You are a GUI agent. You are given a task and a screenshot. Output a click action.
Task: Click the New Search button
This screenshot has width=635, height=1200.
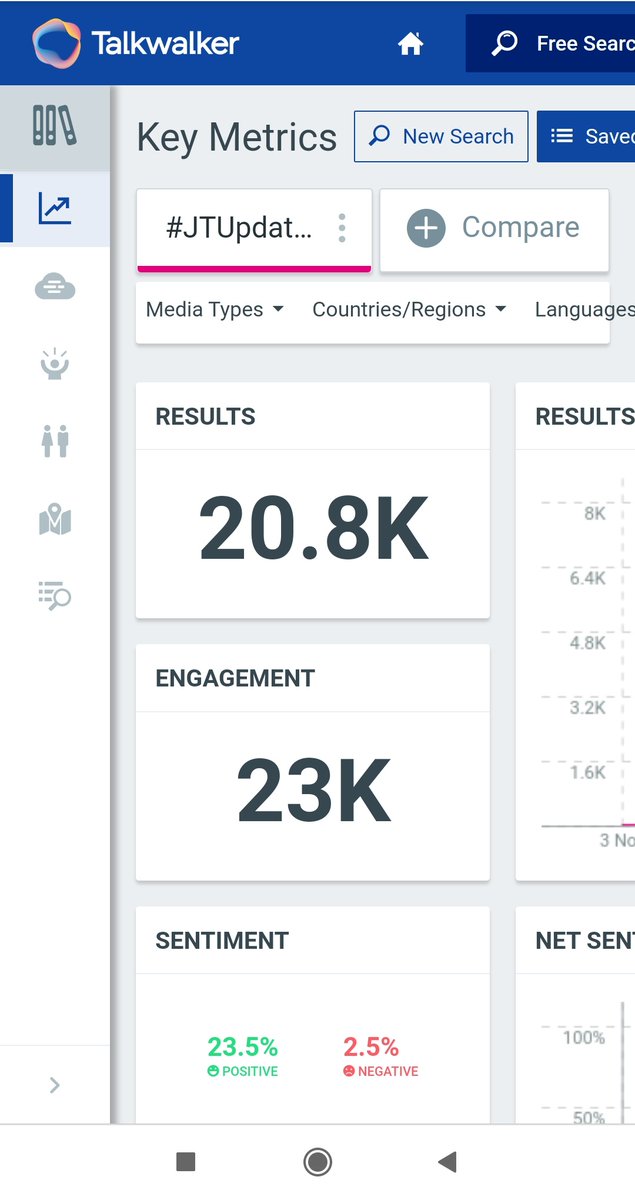coord(441,137)
